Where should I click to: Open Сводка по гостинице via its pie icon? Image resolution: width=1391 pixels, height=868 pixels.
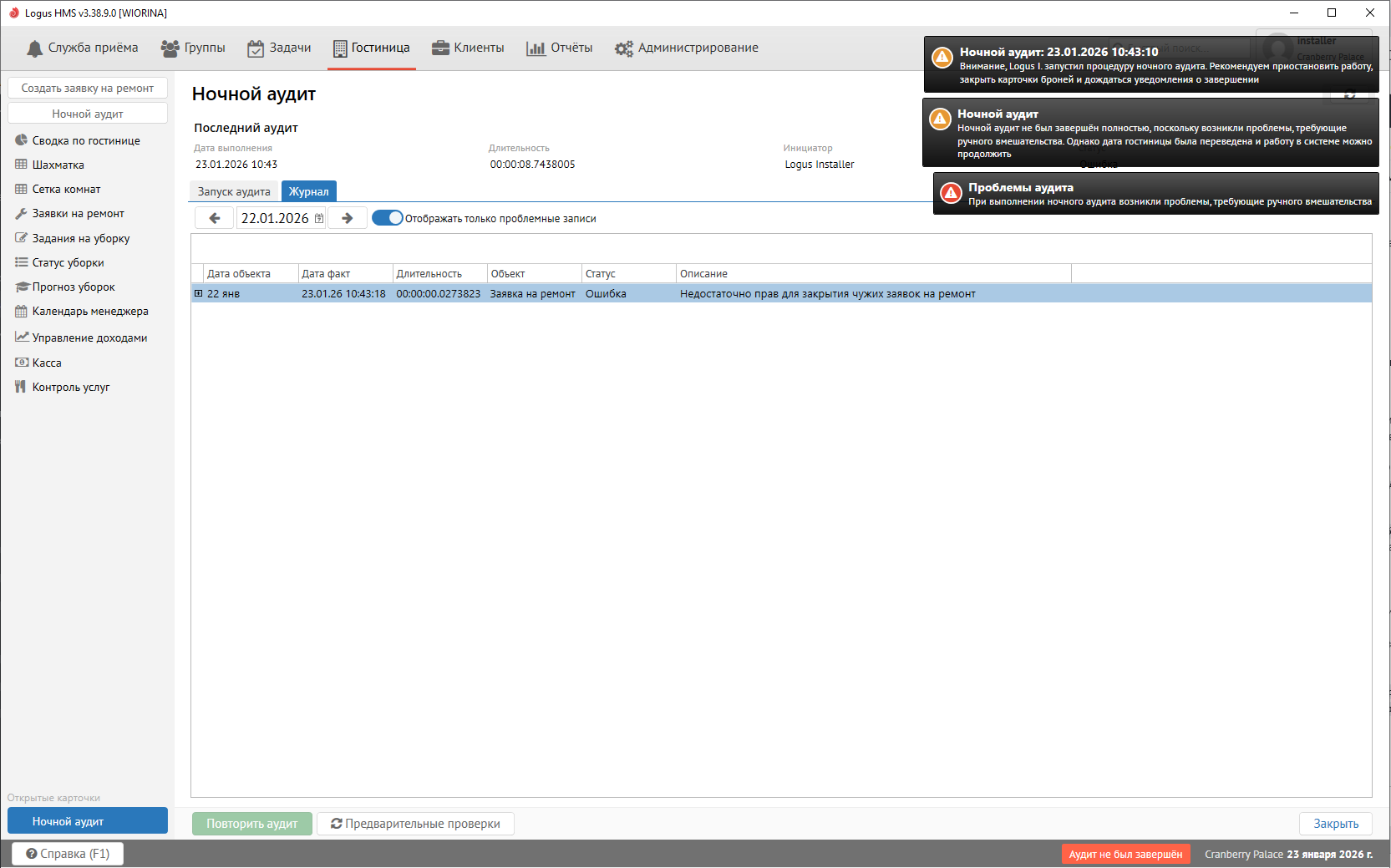pos(22,140)
